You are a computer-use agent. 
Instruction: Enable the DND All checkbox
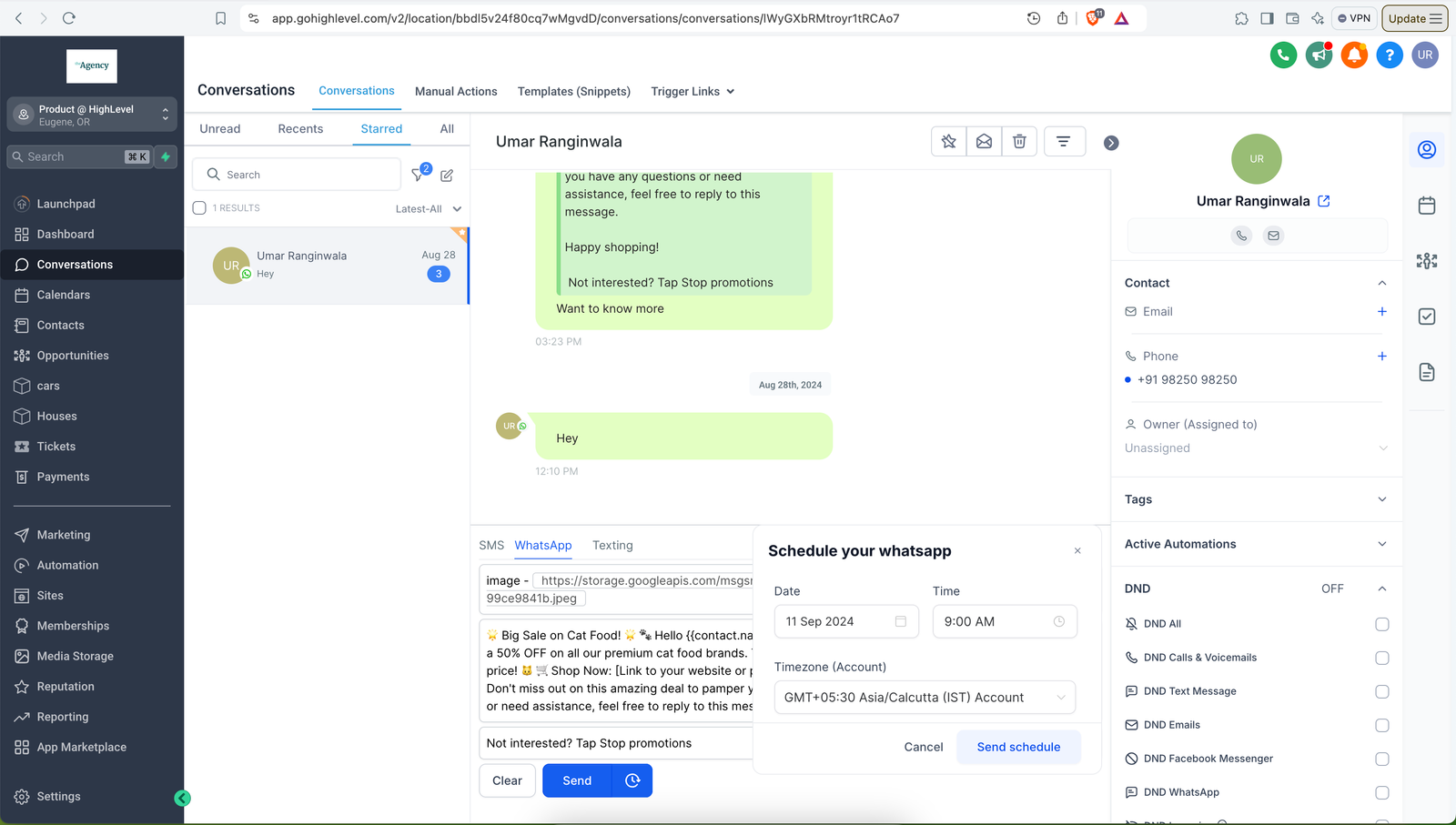click(1381, 624)
